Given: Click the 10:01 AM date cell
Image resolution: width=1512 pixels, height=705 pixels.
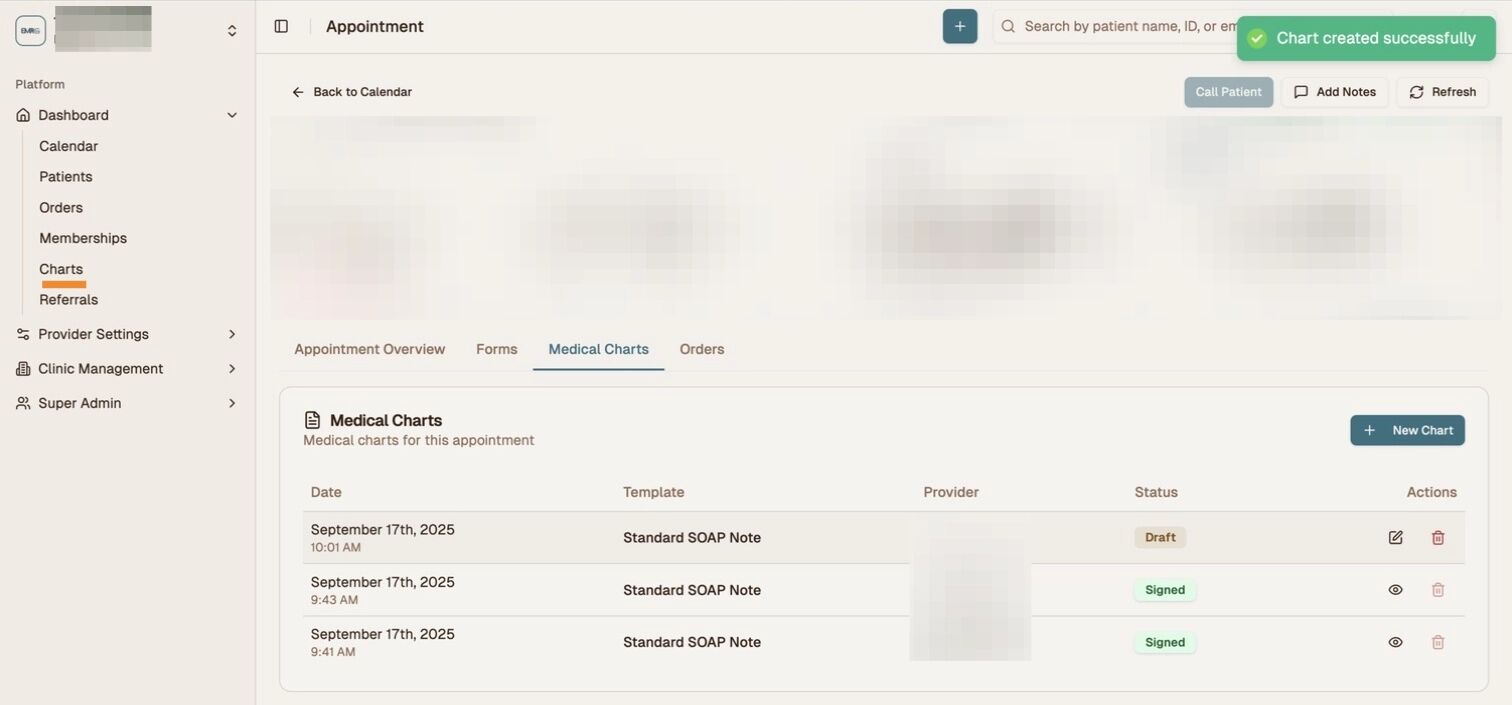Looking at the screenshot, I should point(383,538).
